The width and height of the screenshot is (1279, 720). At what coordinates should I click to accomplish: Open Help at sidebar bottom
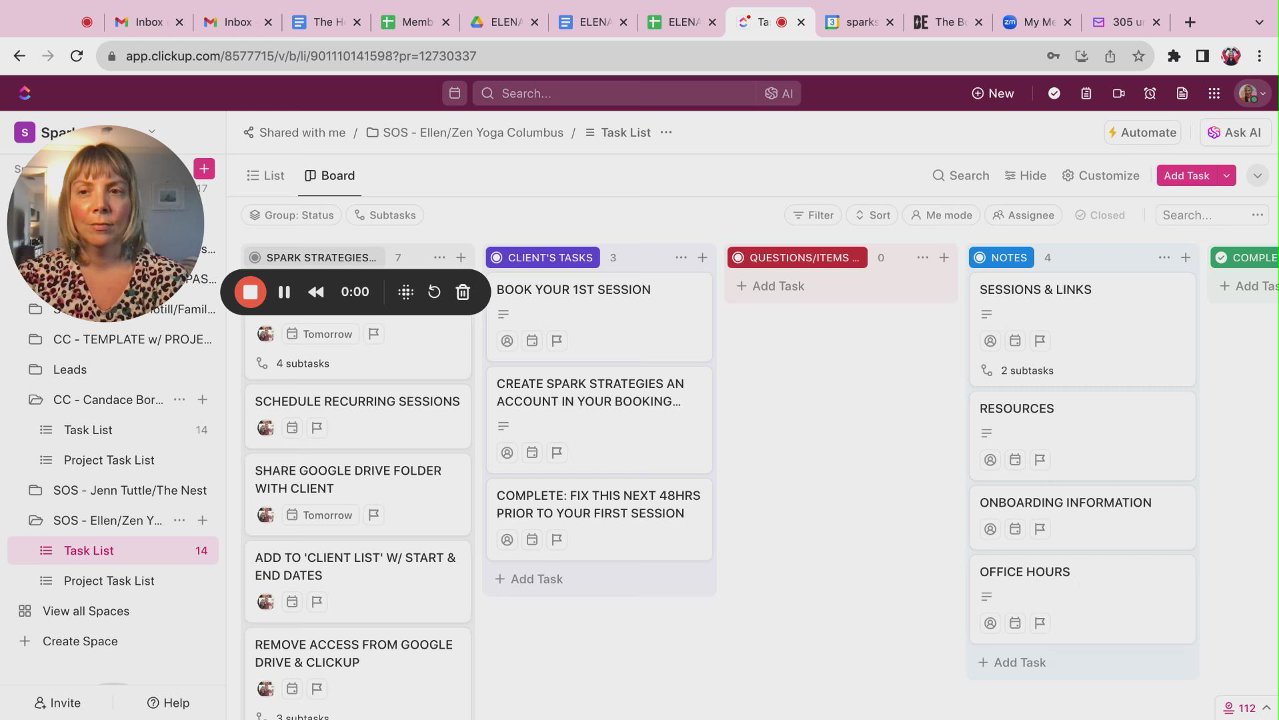pos(168,703)
